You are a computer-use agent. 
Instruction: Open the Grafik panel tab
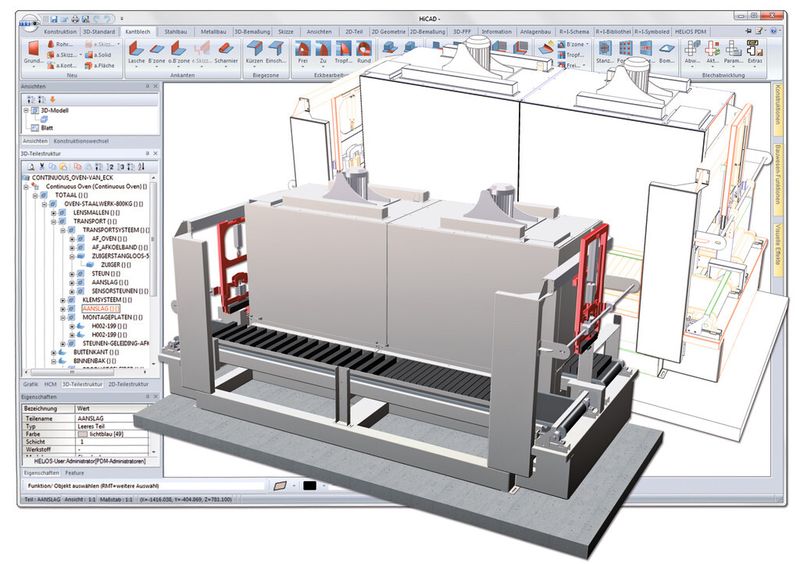pos(31,384)
